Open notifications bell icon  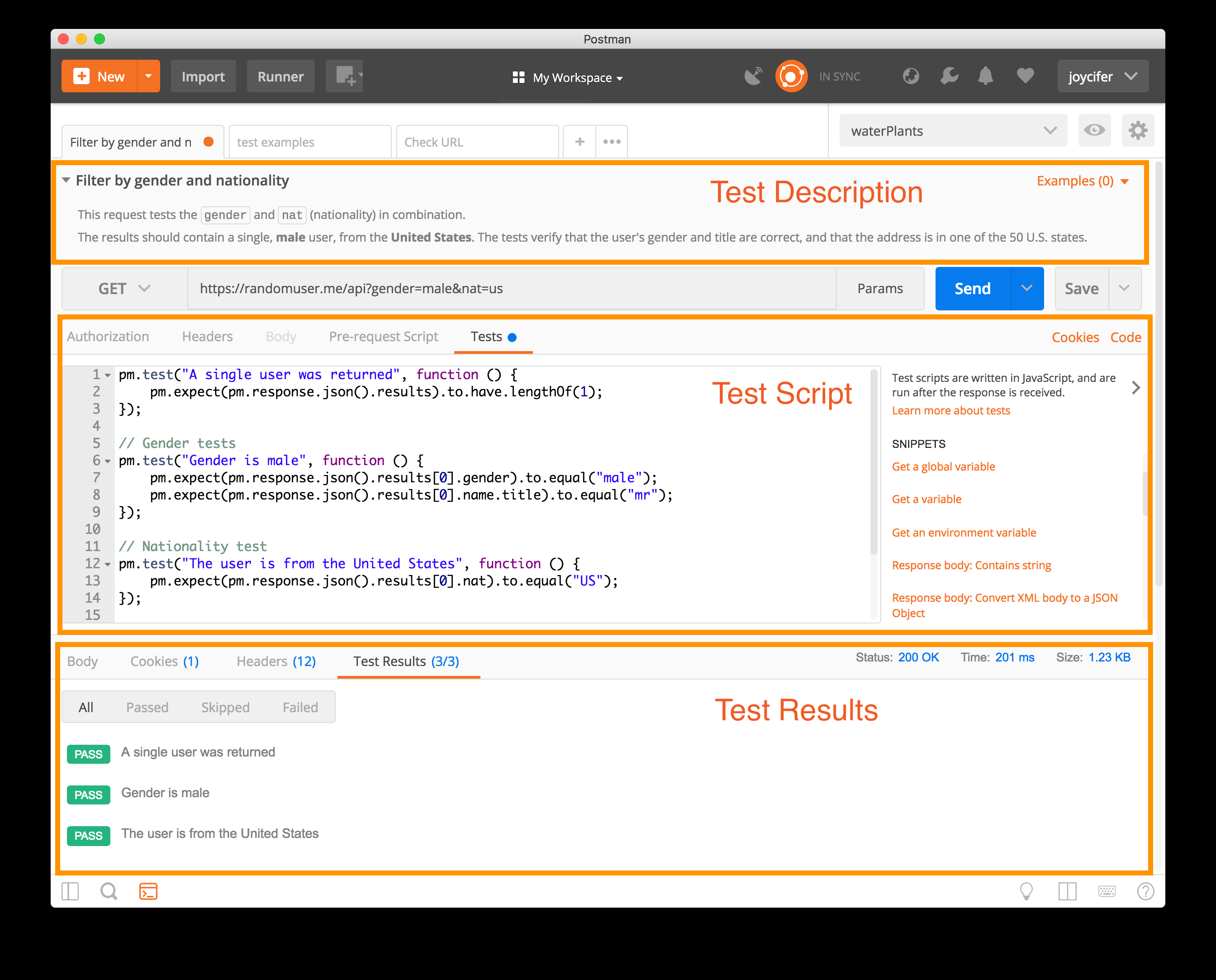[986, 76]
